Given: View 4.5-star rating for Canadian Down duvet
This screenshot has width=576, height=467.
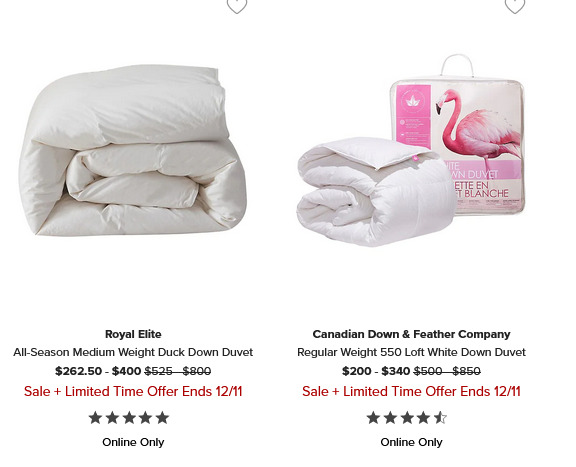Looking at the screenshot, I should pyautogui.click(x=407, y=418).
